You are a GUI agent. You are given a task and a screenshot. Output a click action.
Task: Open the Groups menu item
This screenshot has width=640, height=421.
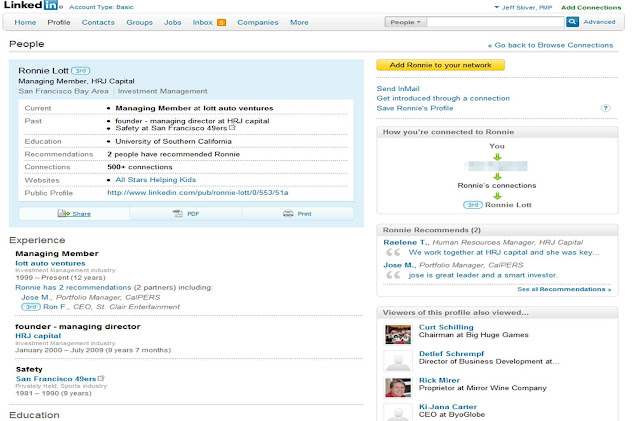pos(139,22)
